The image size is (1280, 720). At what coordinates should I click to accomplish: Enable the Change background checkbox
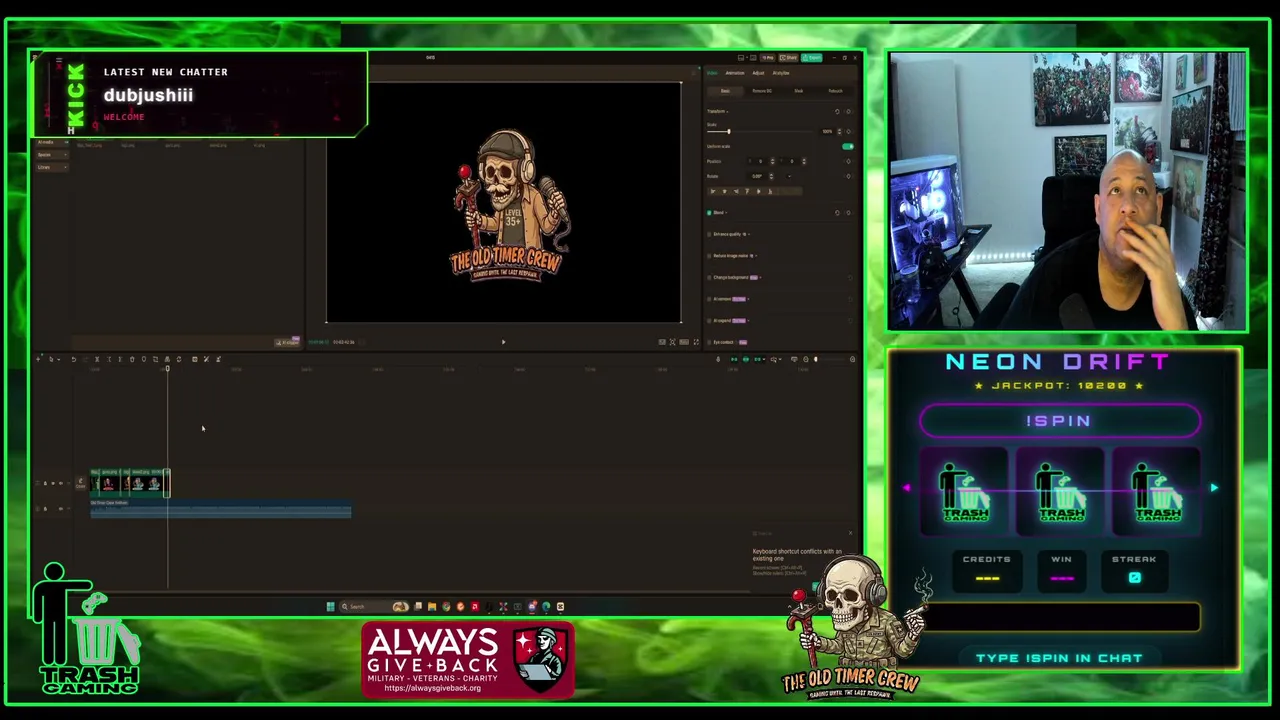709,277
